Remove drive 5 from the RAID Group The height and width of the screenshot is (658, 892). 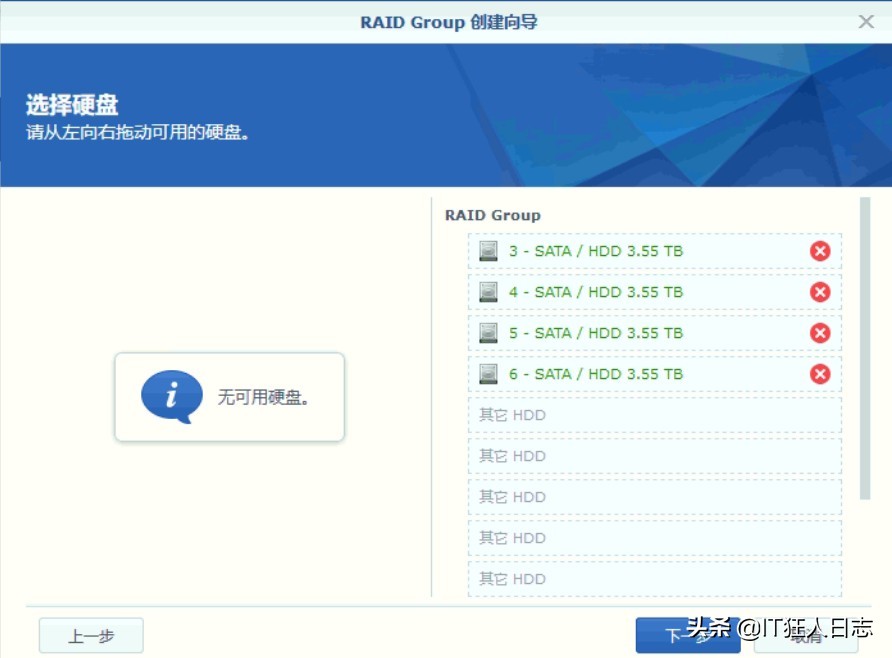click(820, 333)
